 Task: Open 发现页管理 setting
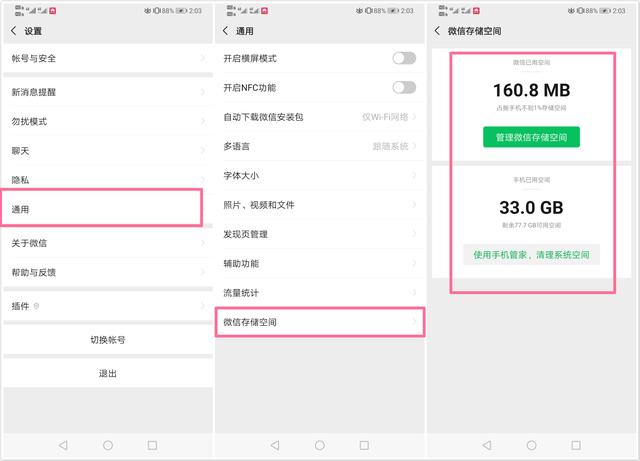(320, 234)
